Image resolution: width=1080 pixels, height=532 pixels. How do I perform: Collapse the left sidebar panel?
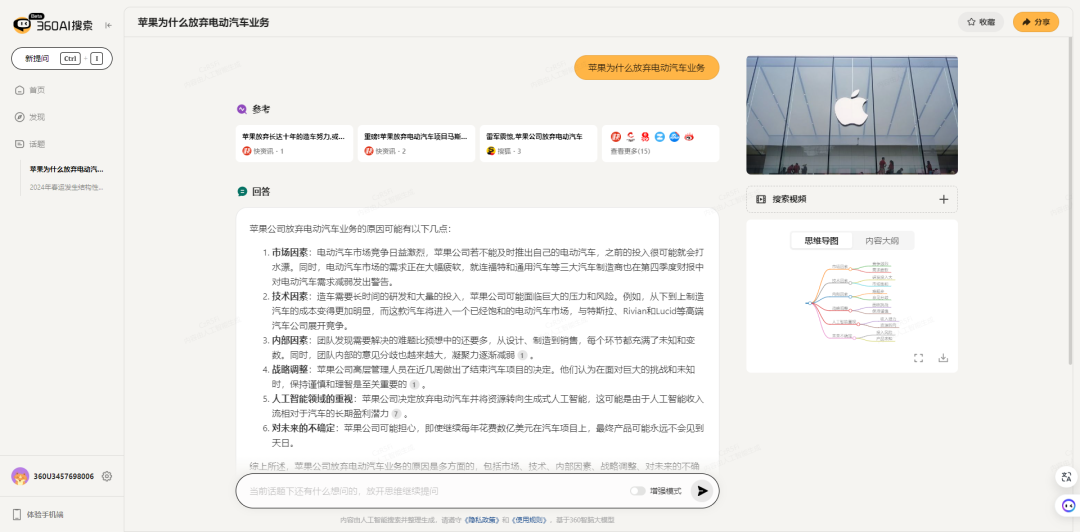click(108, 25)
